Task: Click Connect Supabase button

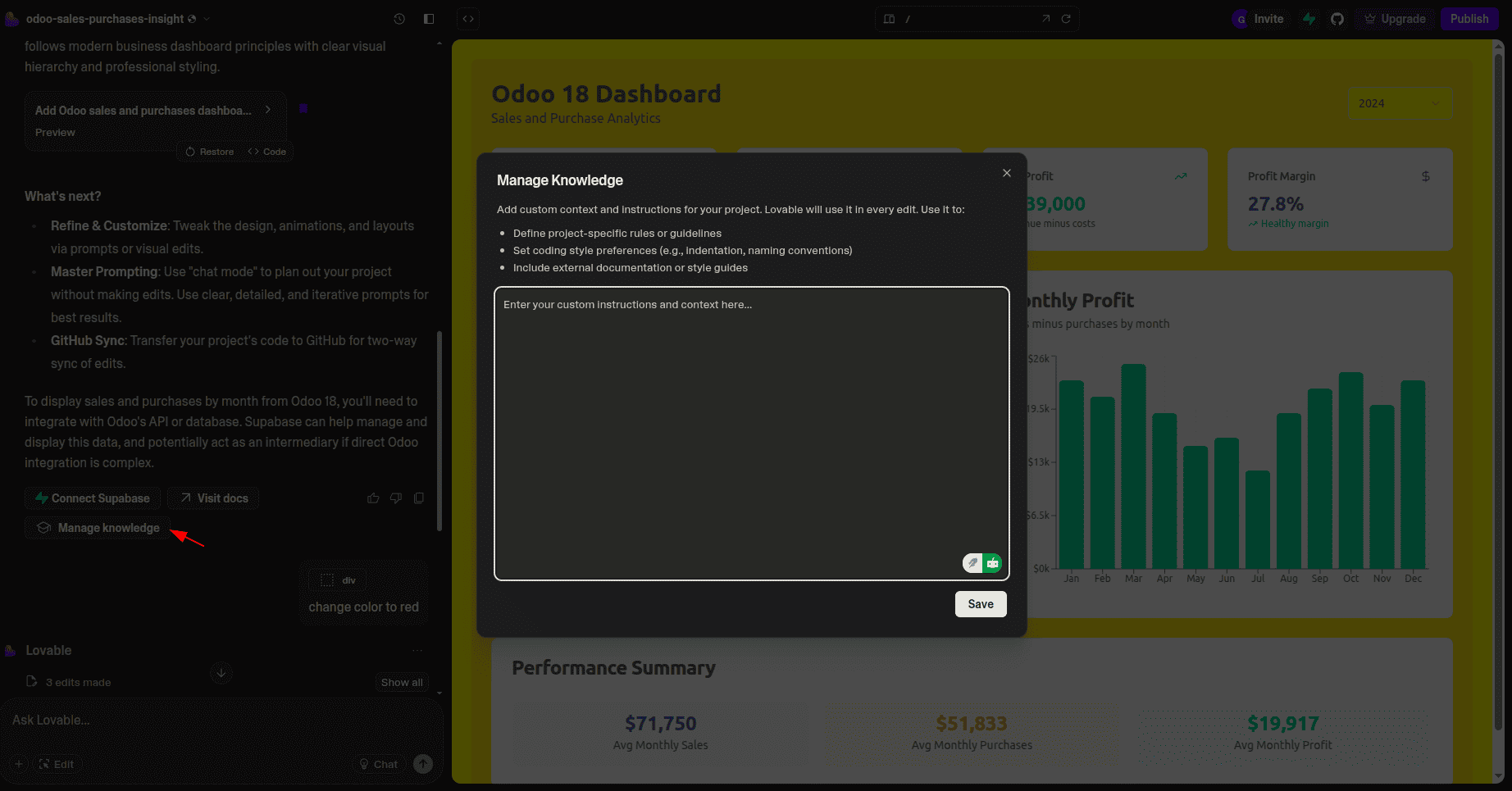Action: [x=93, y=498]
